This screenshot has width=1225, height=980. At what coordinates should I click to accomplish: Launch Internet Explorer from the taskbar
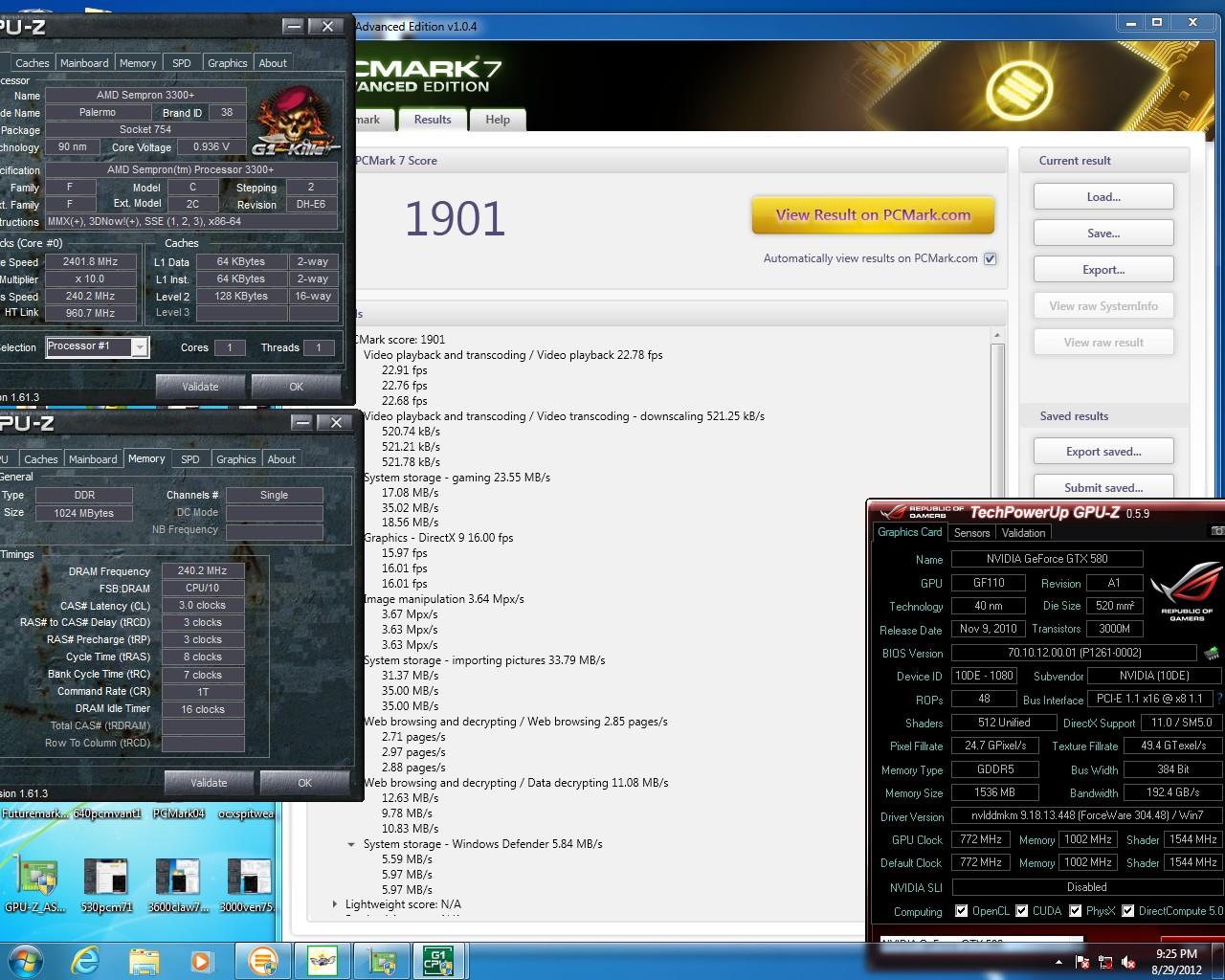(x=84, y=960)
